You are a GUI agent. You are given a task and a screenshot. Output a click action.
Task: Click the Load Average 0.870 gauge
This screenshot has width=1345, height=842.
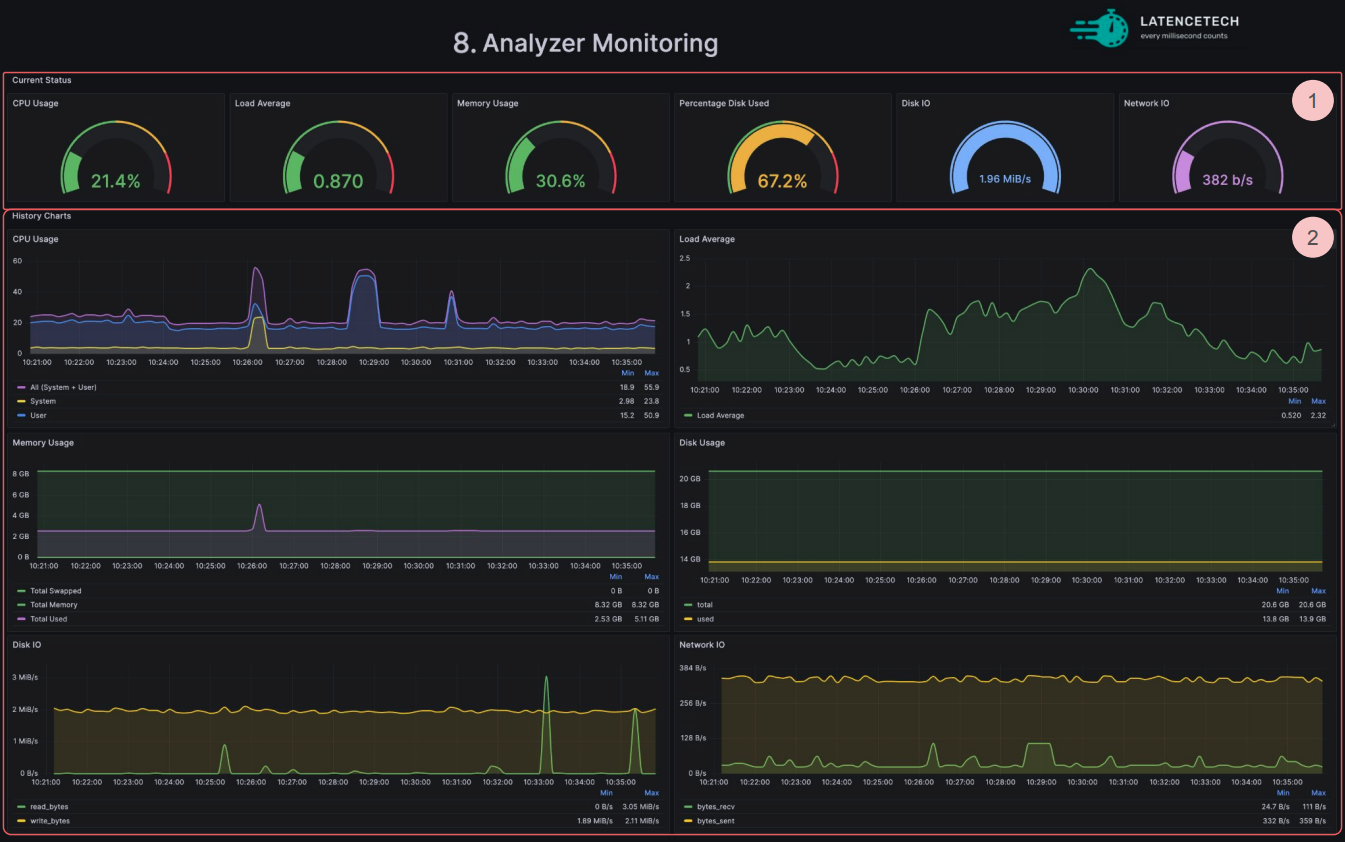(338, 156)
